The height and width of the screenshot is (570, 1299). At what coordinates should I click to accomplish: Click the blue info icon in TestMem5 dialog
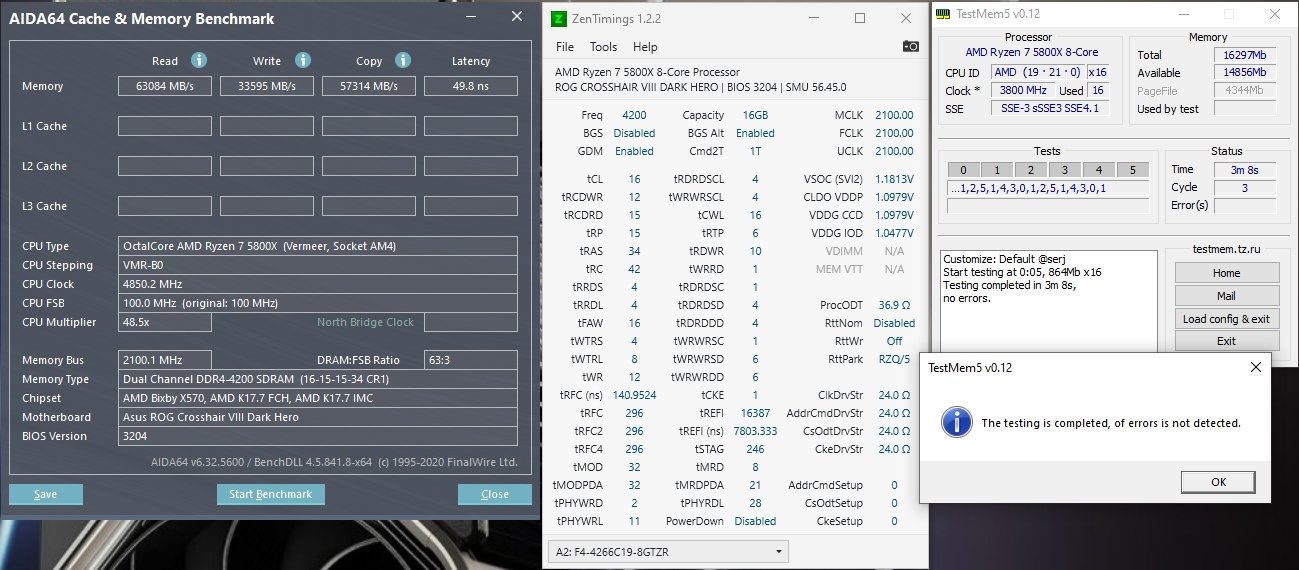pos(955,422)
